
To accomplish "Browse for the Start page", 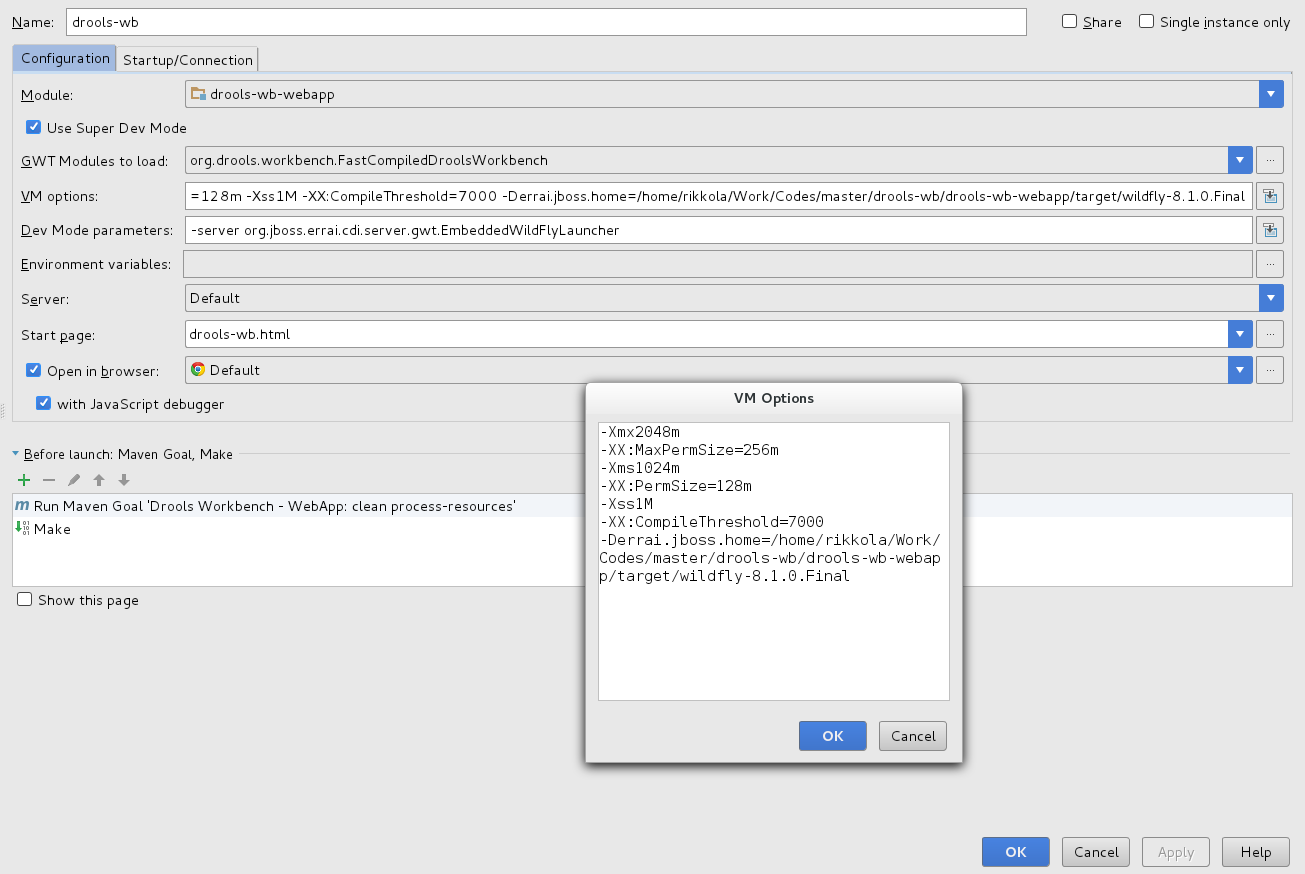I will coord(1270,334).
